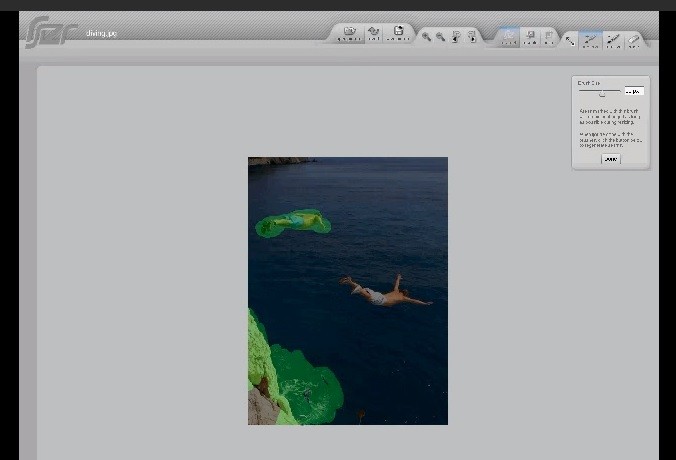Open an image with the folder icon

[x=349, y=33]
